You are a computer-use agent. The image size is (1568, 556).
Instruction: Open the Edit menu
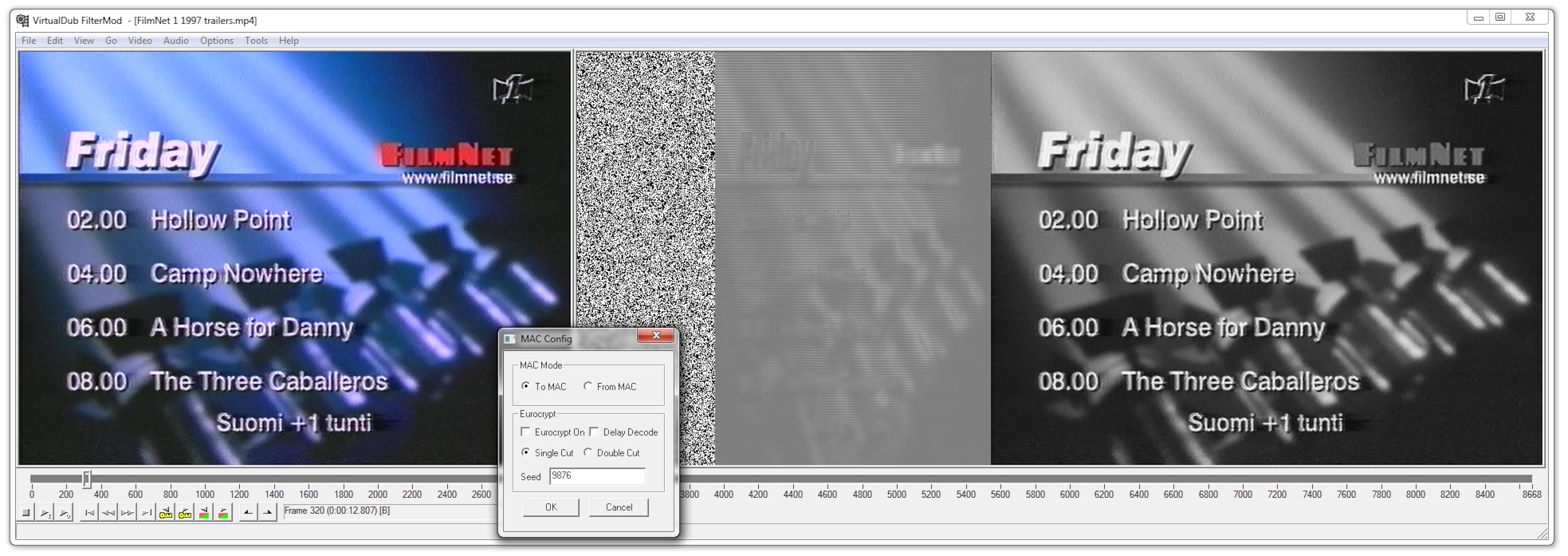55,41
